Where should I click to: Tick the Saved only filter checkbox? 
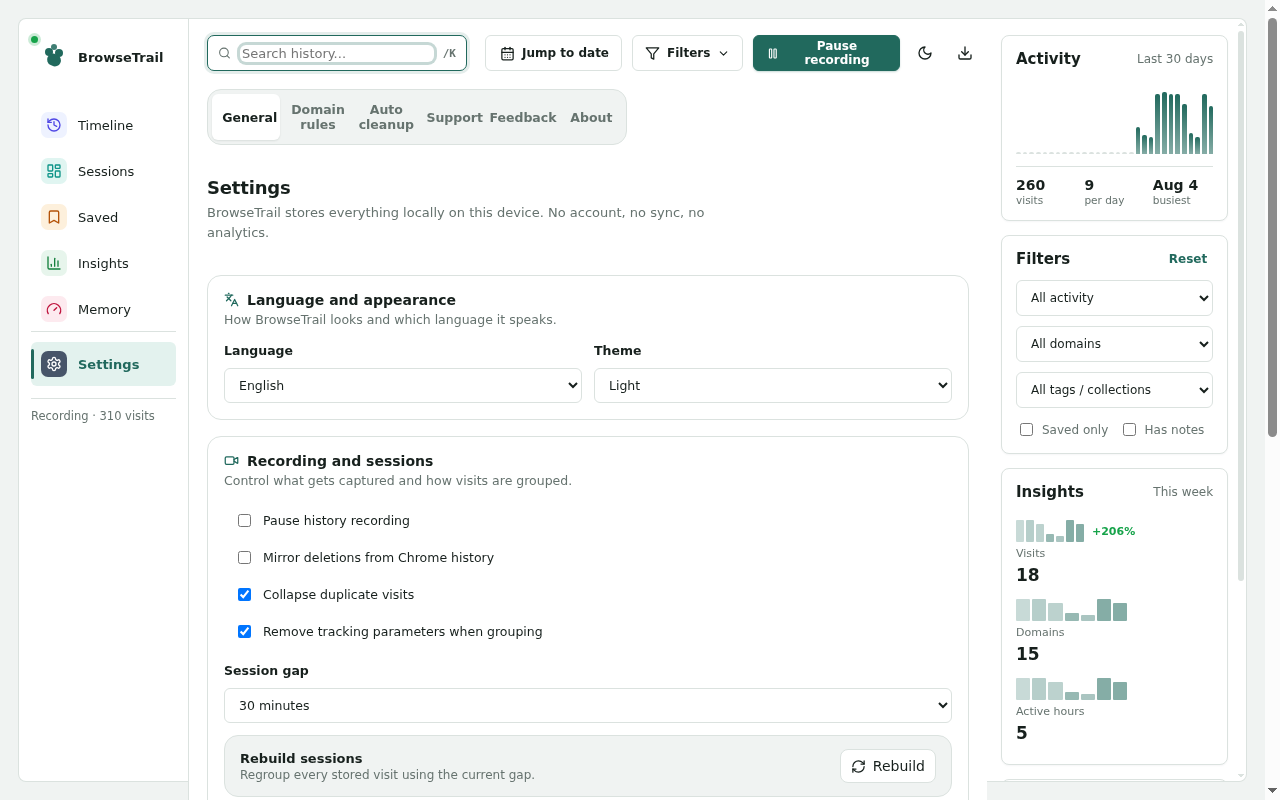1026,429
